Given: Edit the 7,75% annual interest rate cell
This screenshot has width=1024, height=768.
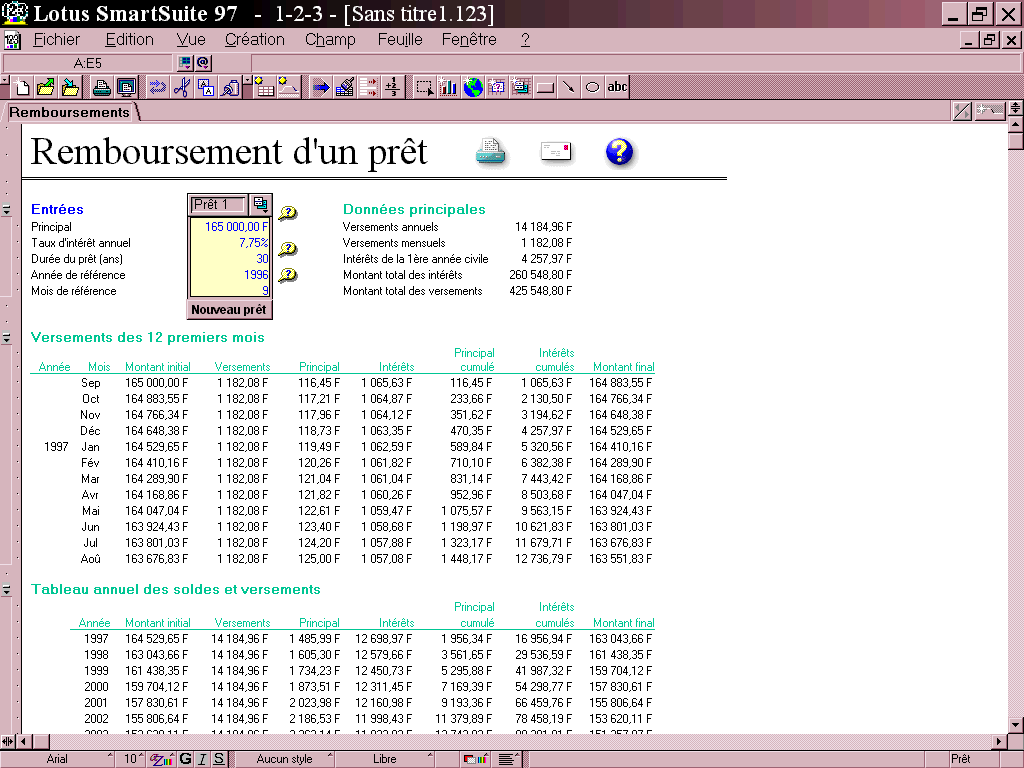Looking at the screenshot, I should 229,243.
